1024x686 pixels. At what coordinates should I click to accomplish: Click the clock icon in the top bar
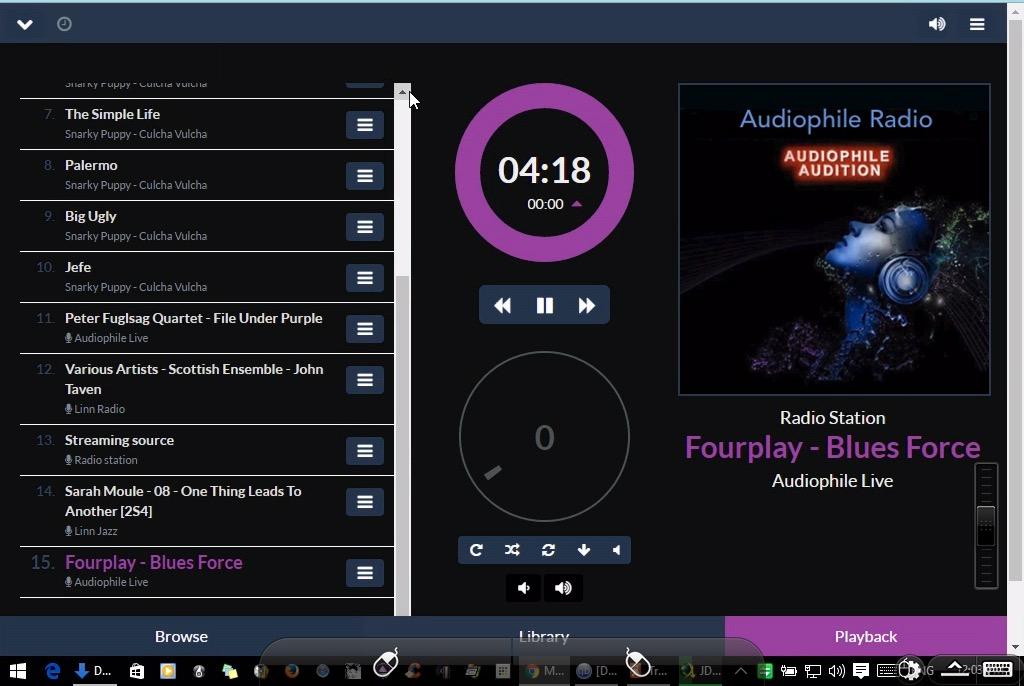(64, 24)
